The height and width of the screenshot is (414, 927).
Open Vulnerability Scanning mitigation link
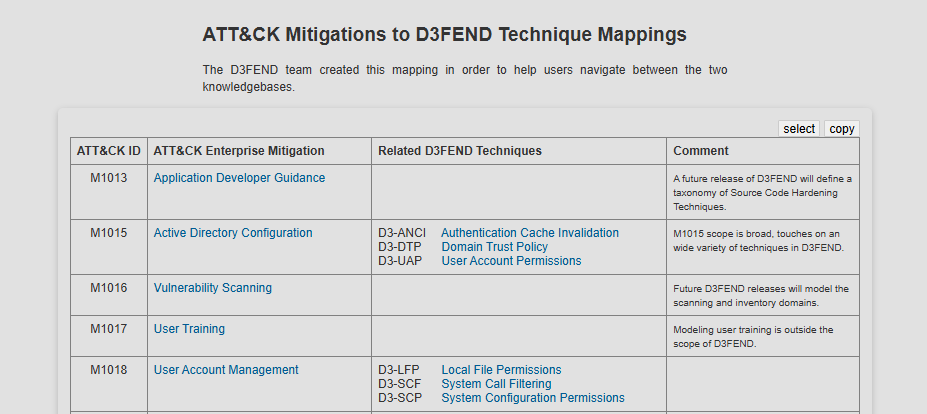(213, 288)
